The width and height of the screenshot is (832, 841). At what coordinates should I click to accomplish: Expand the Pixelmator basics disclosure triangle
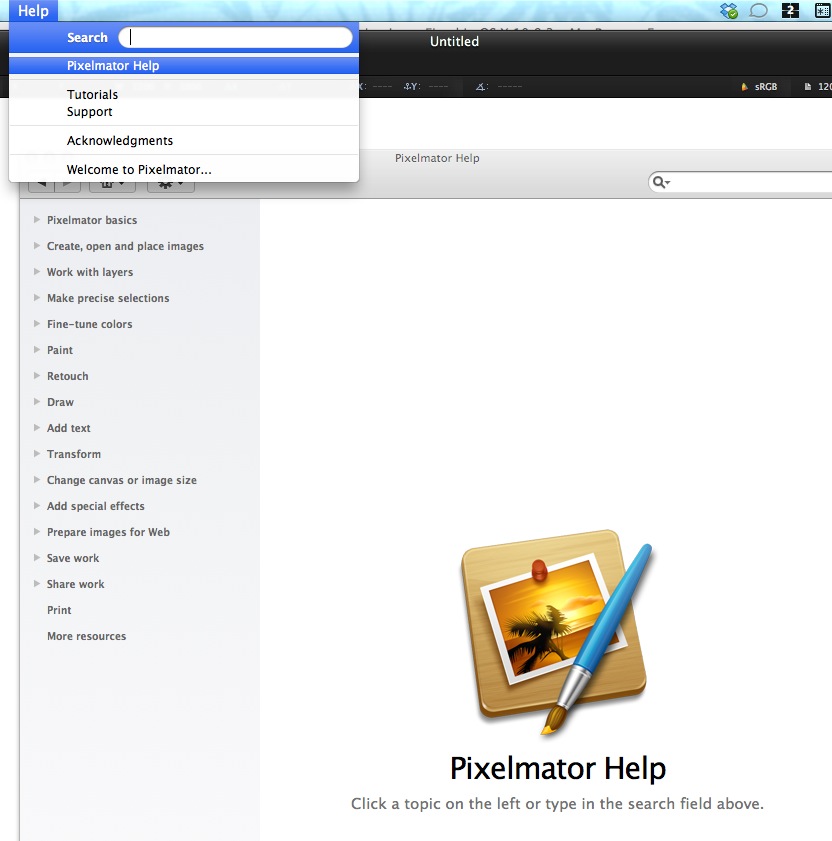pos(36,219)
